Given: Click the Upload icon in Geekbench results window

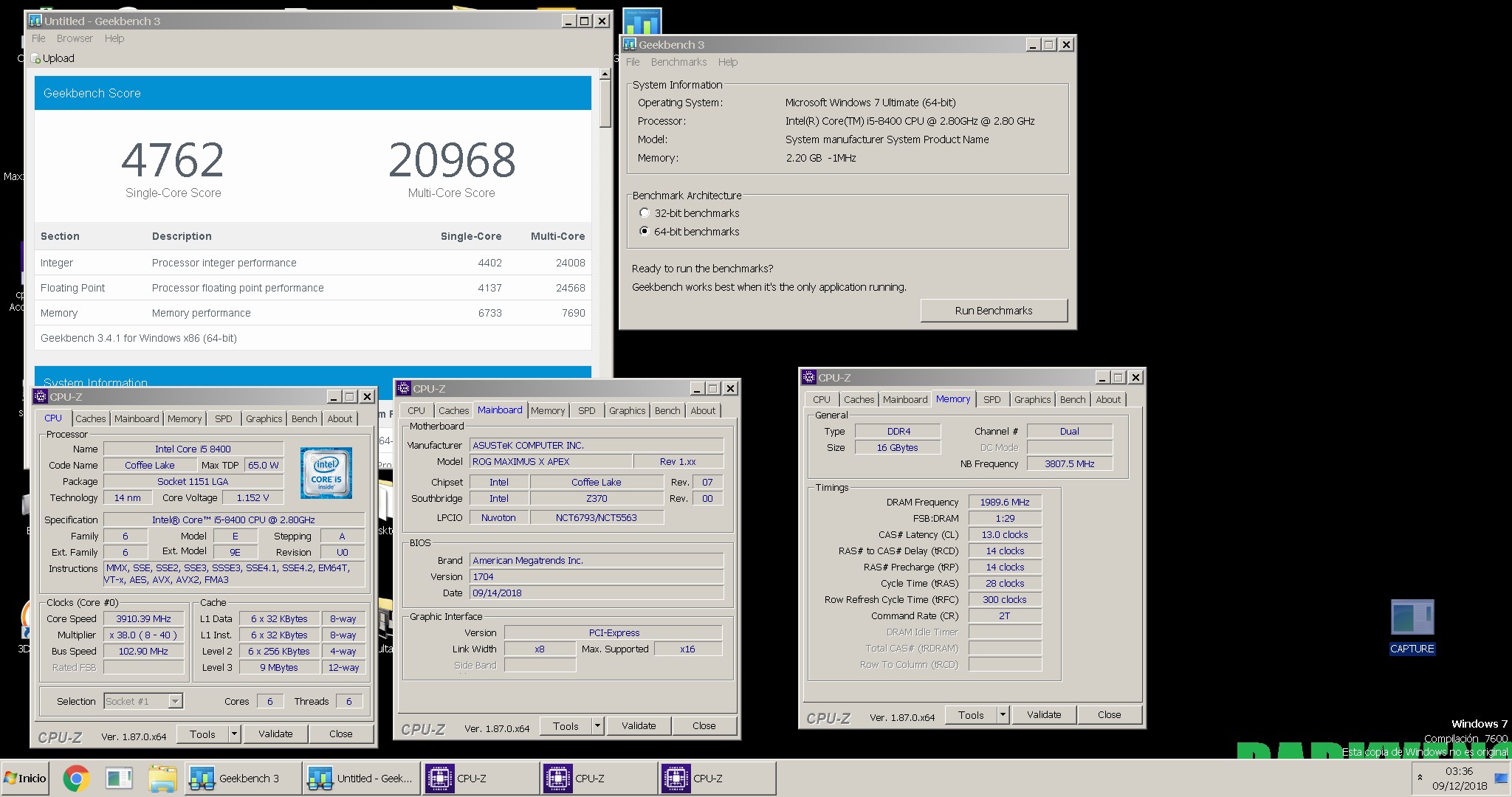Looking at the screenshot, I should 36,58.
